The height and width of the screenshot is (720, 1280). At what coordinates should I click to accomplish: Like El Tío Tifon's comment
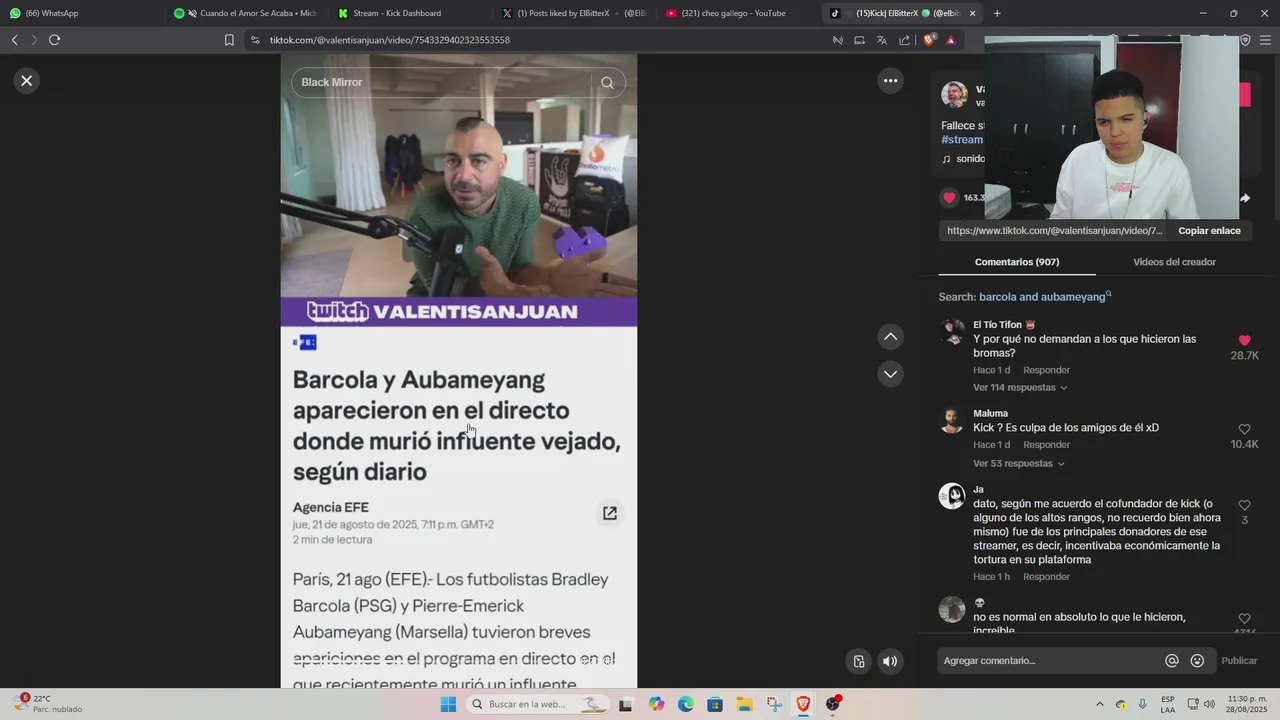click(x=1244, y=341)
